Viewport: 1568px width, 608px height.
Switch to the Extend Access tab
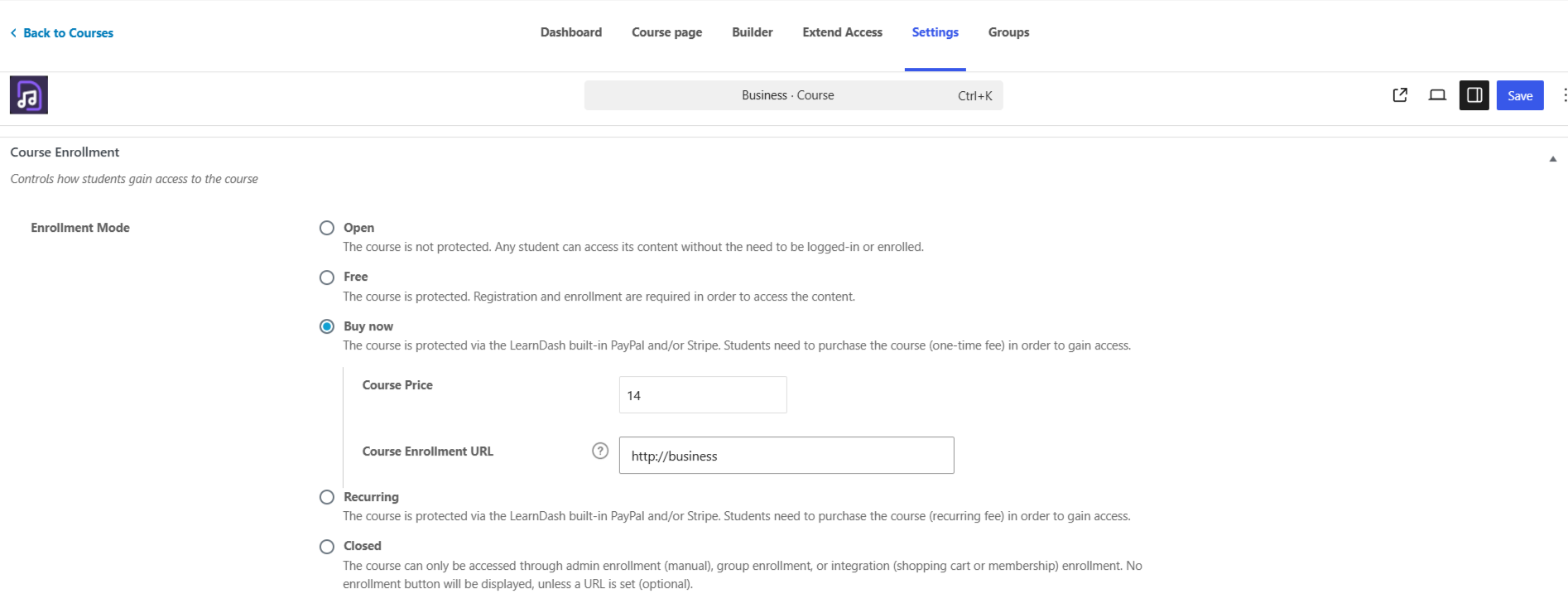point(842,32)
